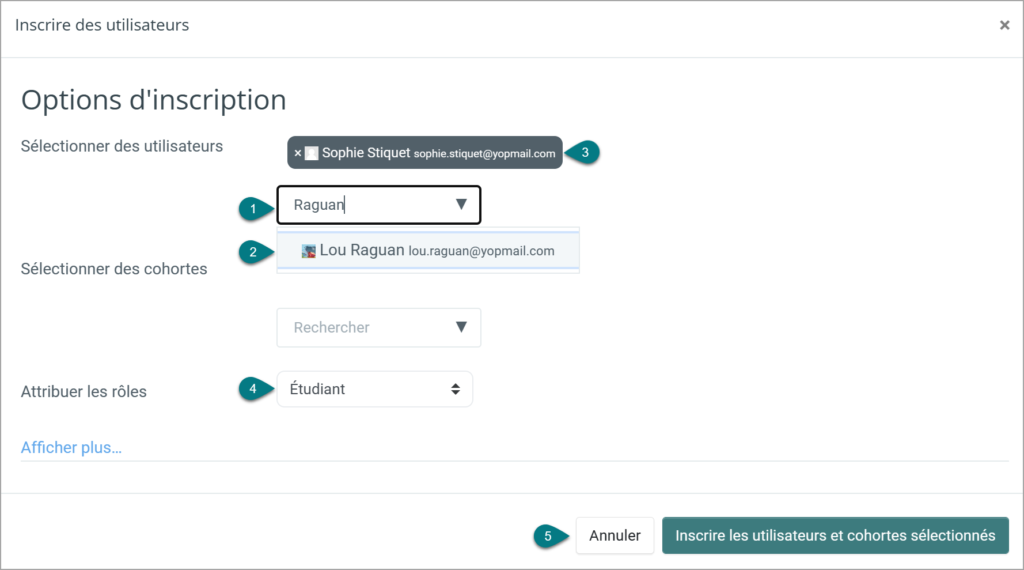This screenshot has width=1024, height=570.
Task: Remove Sophie Stiquet using the x icon
Action: (298, 153)
